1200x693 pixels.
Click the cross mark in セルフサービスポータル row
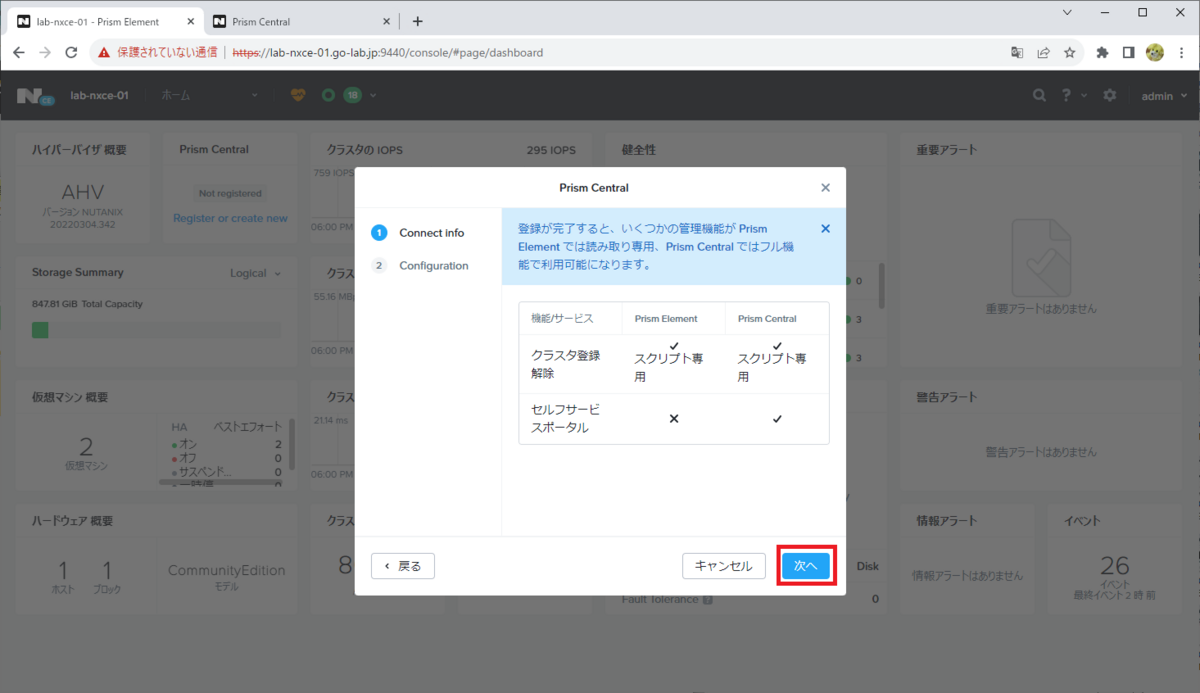click(674, 419)
